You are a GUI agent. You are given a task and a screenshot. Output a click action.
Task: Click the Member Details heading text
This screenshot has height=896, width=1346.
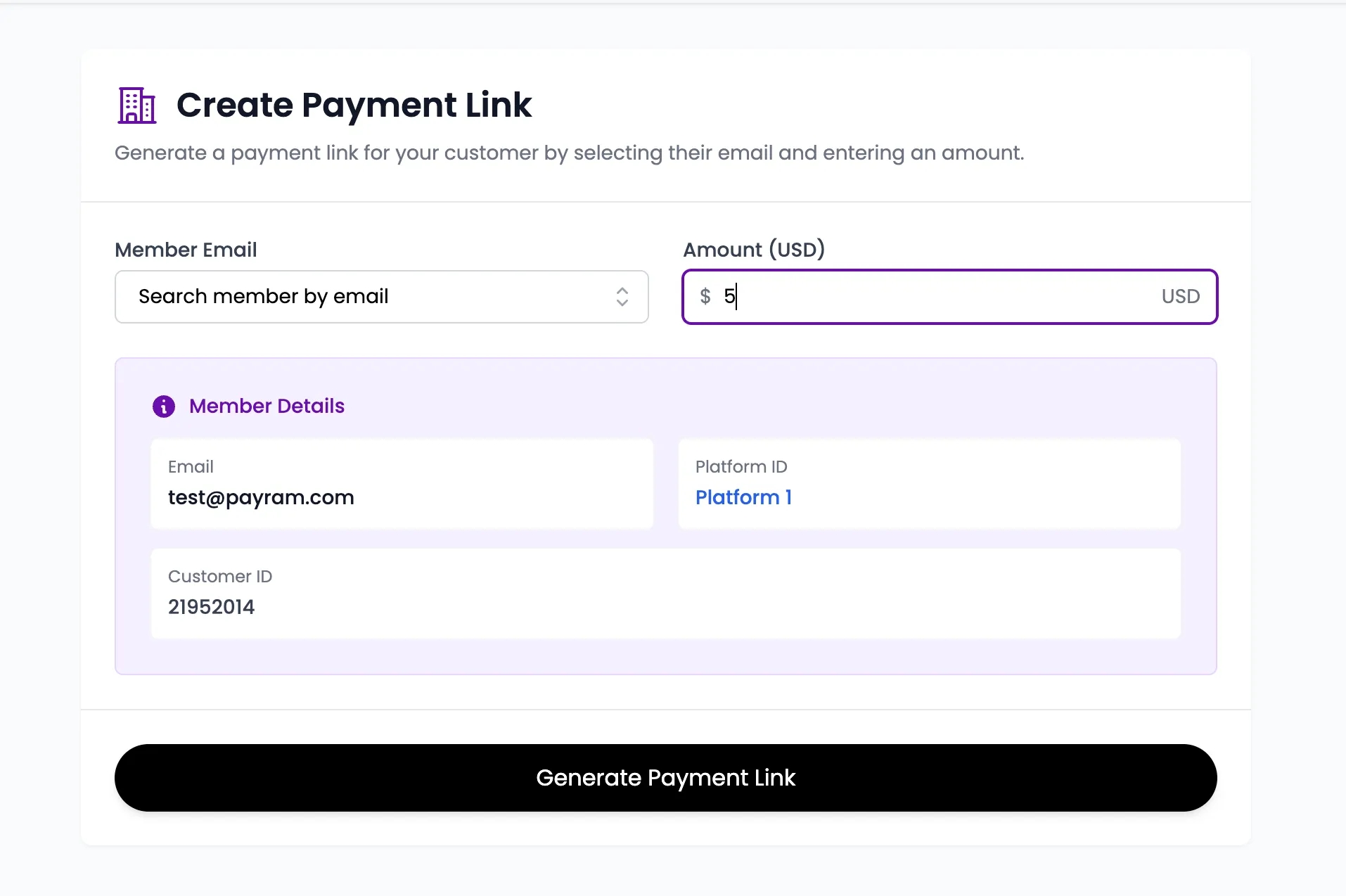267,407
